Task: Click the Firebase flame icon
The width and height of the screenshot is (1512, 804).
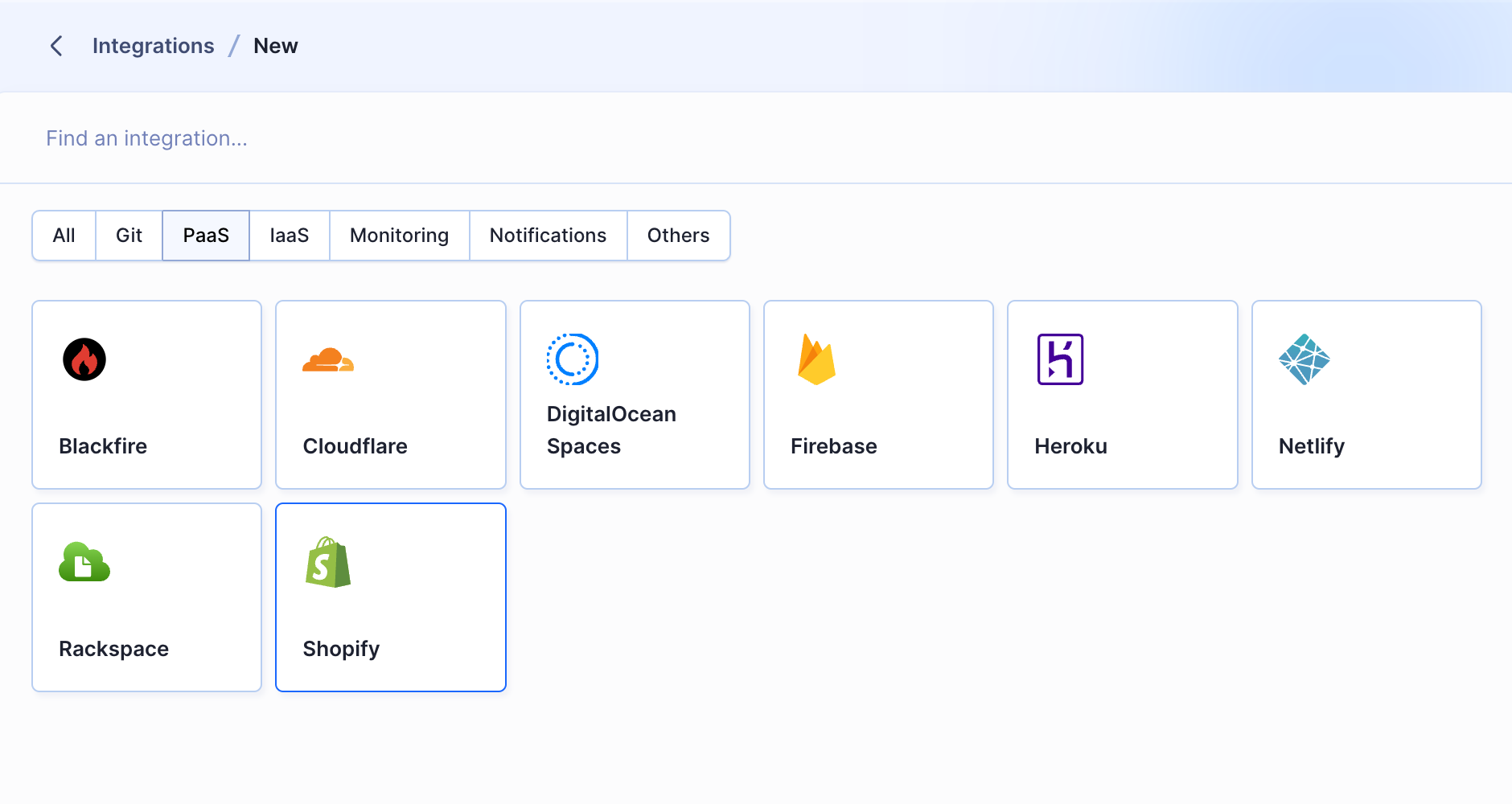Action: (816, 359)
